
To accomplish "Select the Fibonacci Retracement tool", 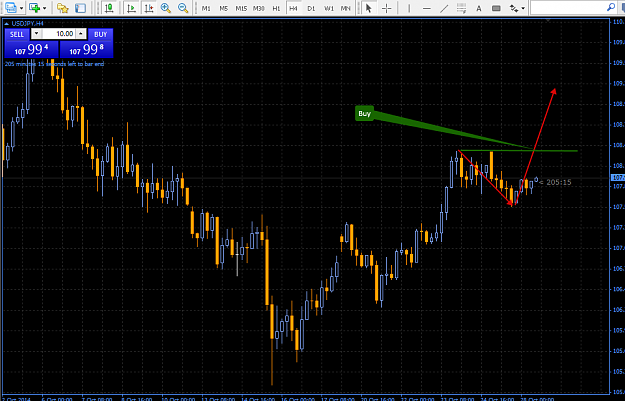I will click(462, 8).
